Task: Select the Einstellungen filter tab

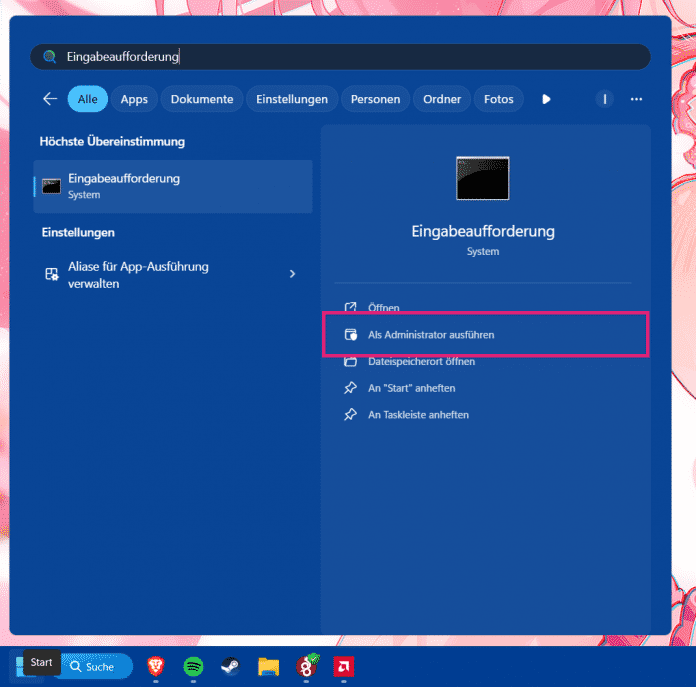Action: coord(291,99)
